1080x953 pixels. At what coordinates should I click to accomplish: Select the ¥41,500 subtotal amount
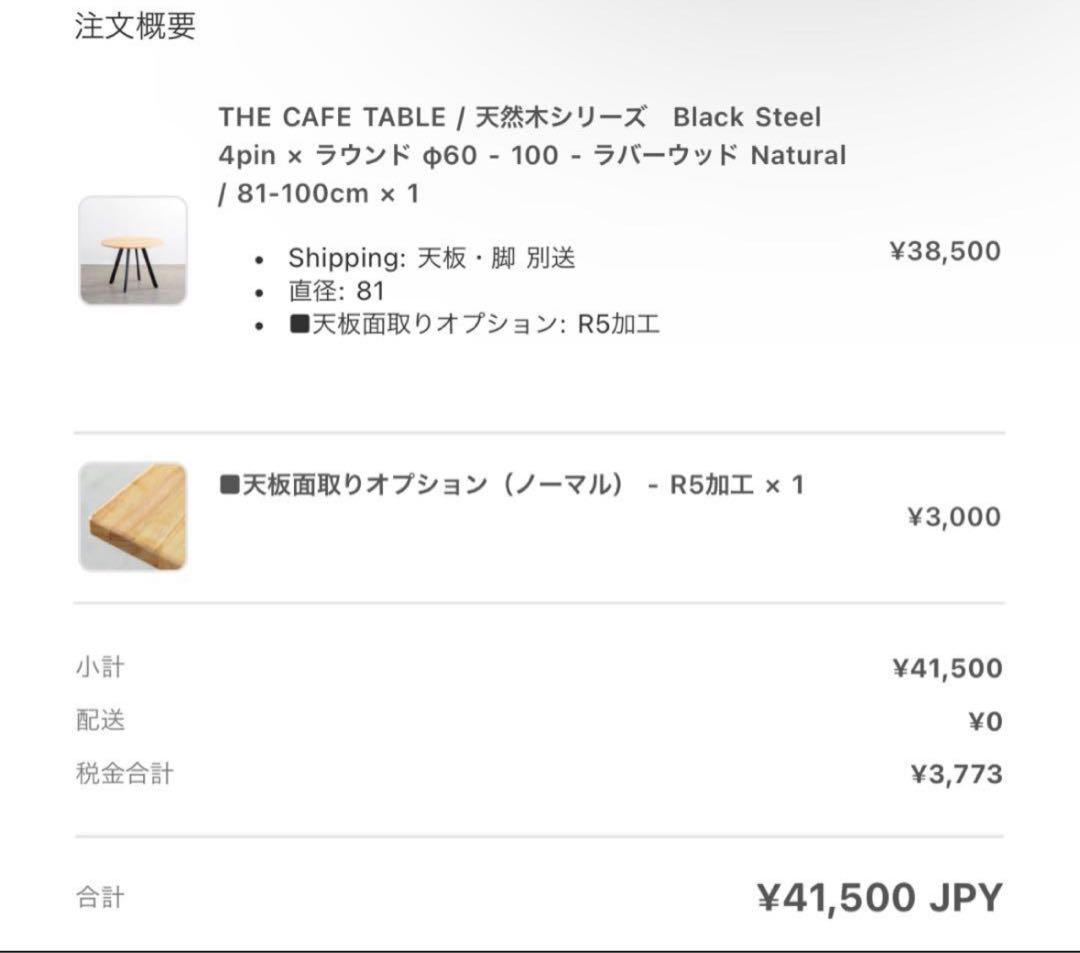pyautogui.click(x=947, y=668)
